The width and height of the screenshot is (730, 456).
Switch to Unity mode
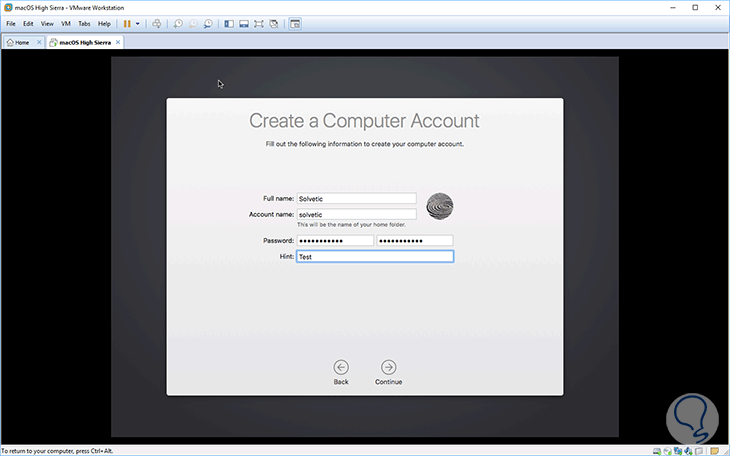tap(274, 24)
